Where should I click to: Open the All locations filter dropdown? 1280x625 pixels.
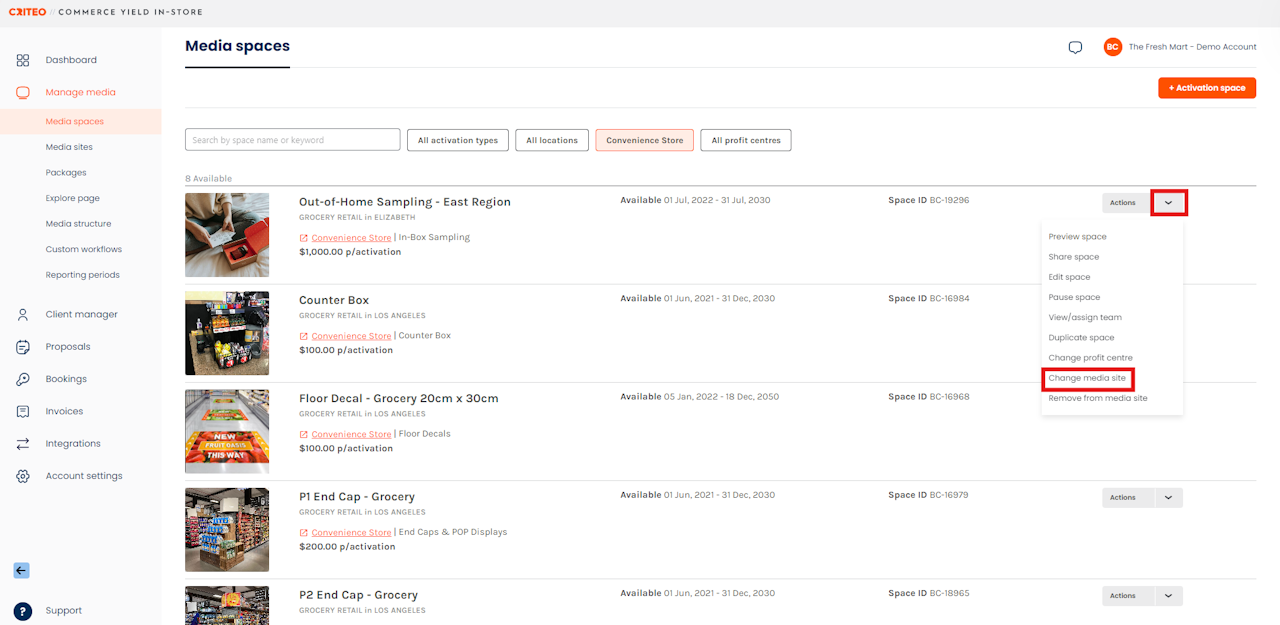click(552, 140)
